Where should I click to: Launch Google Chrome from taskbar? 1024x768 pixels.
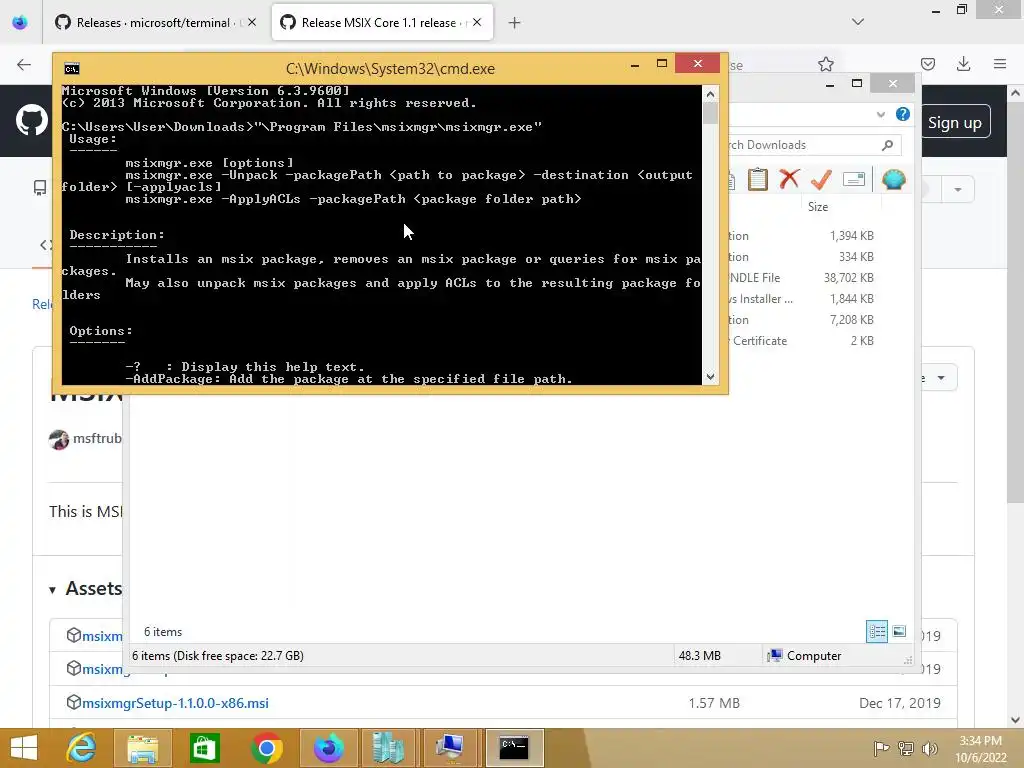[x=266, y=748]
